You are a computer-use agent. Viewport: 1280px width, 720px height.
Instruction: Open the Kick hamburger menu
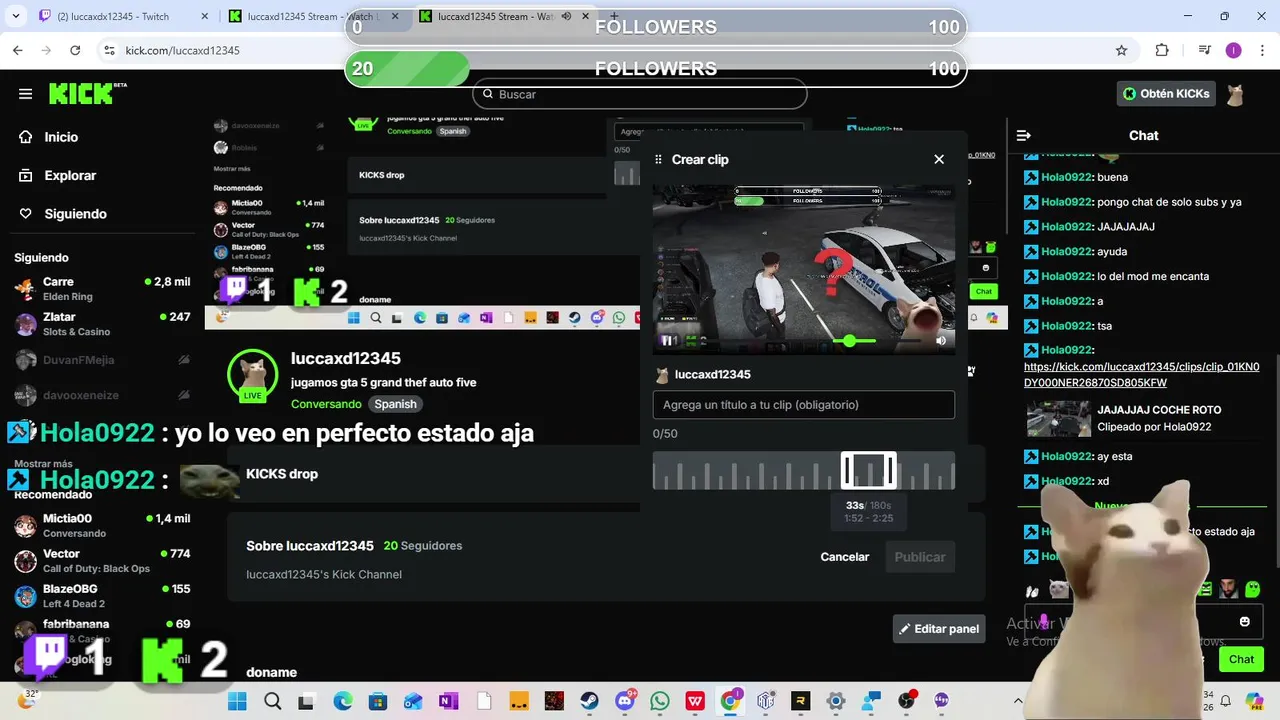[x=25, y=94]
